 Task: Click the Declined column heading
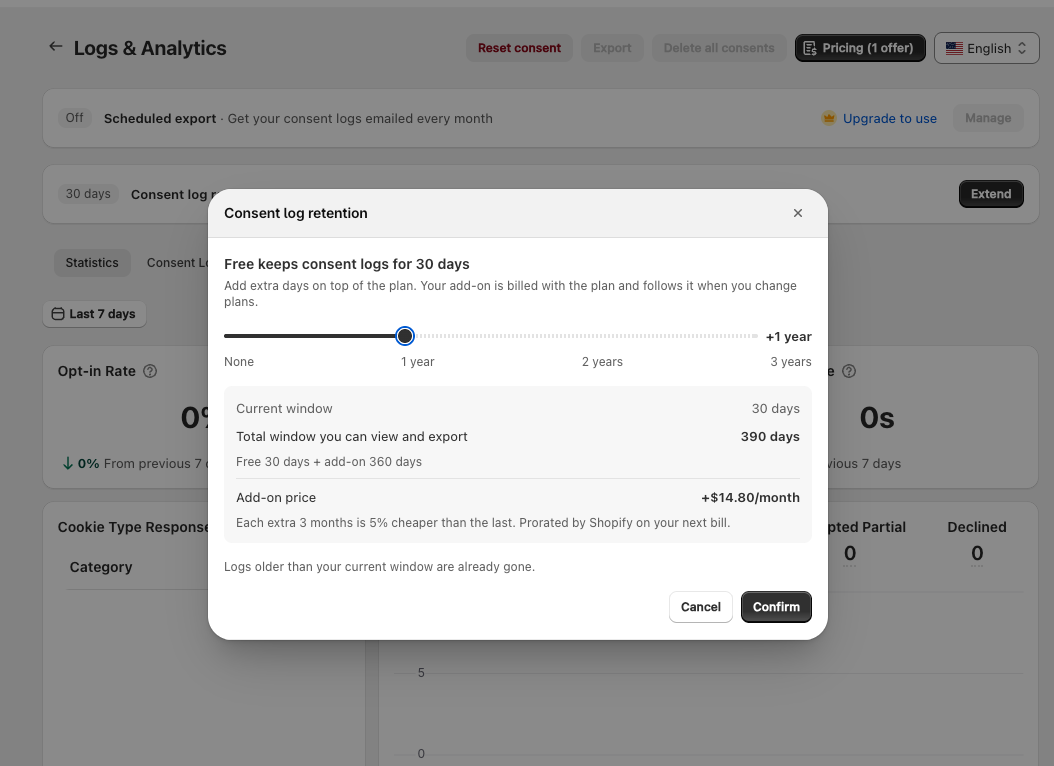click(x=977, y=527)
